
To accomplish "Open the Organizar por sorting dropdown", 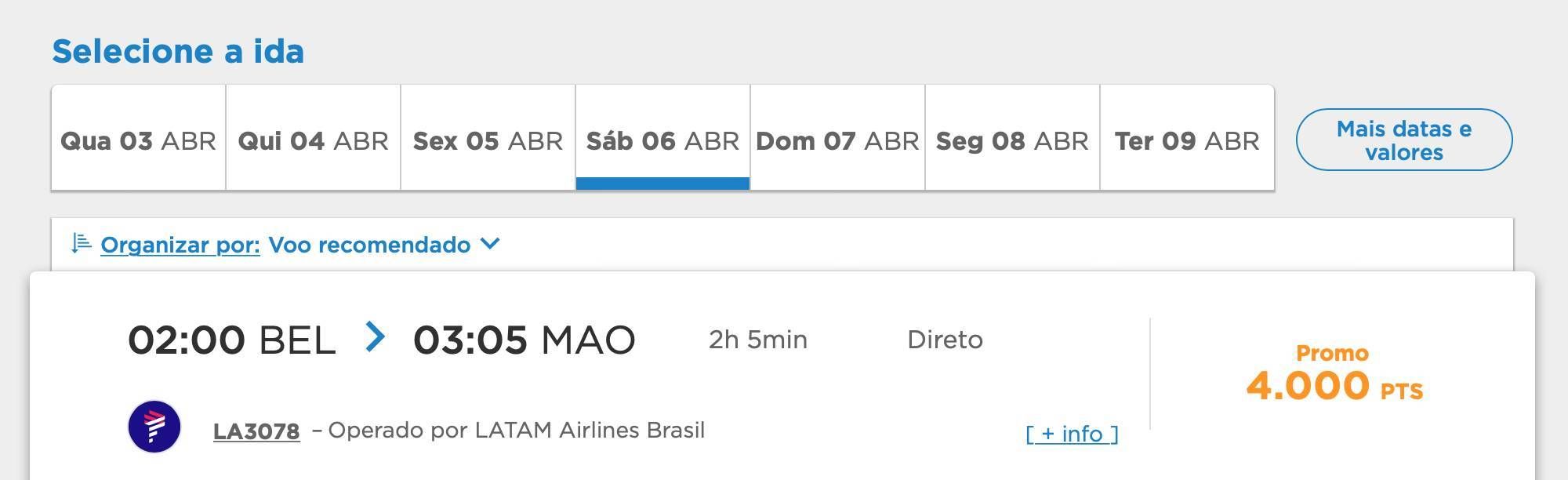I will point(180,245).
